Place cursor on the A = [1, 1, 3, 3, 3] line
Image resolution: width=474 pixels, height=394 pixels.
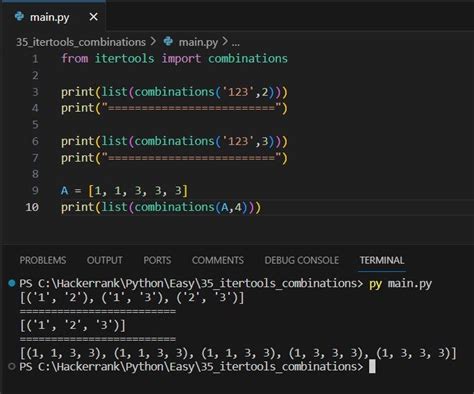(x=125, y=191)
